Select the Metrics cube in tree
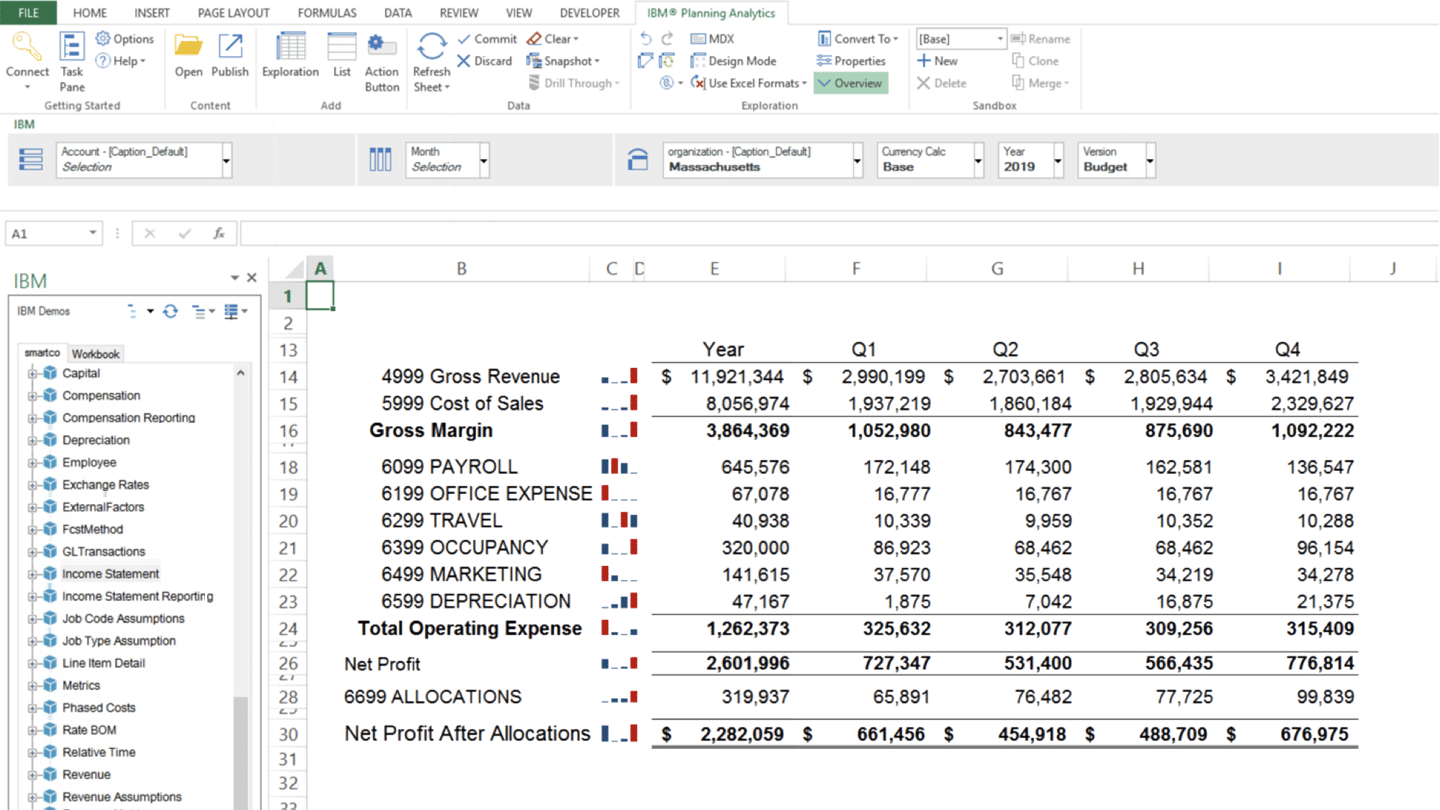 click(81, 686)
